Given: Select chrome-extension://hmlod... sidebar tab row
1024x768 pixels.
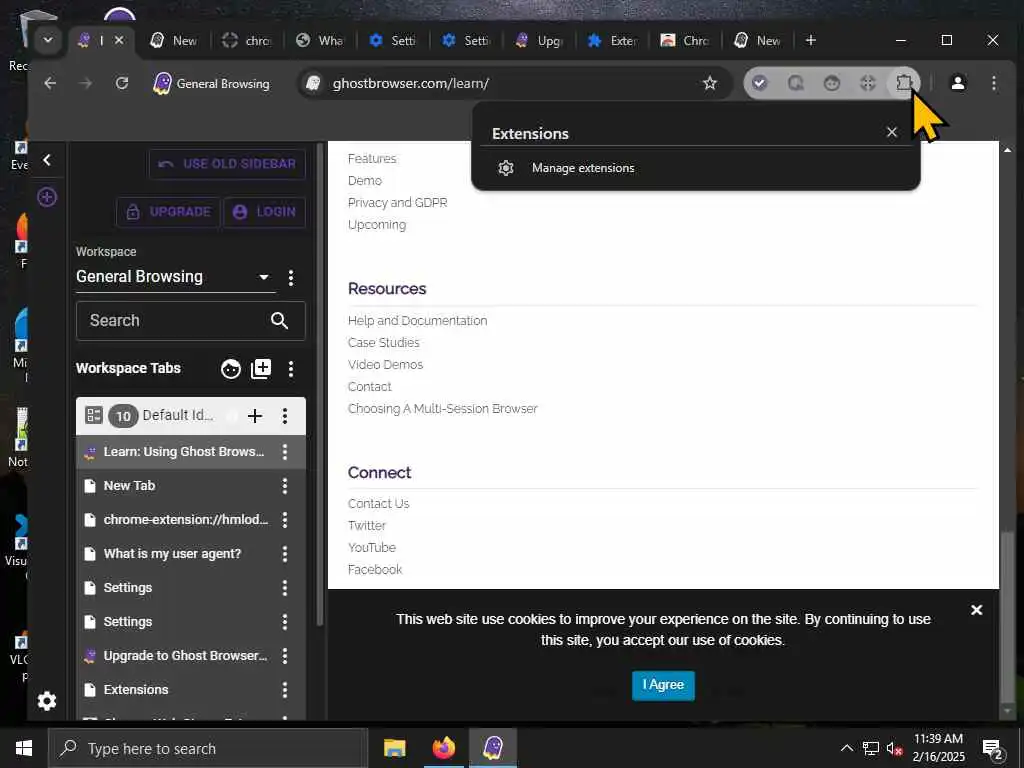Looking at the screenshot, I should pyautogui.click(x=191, y=520).
